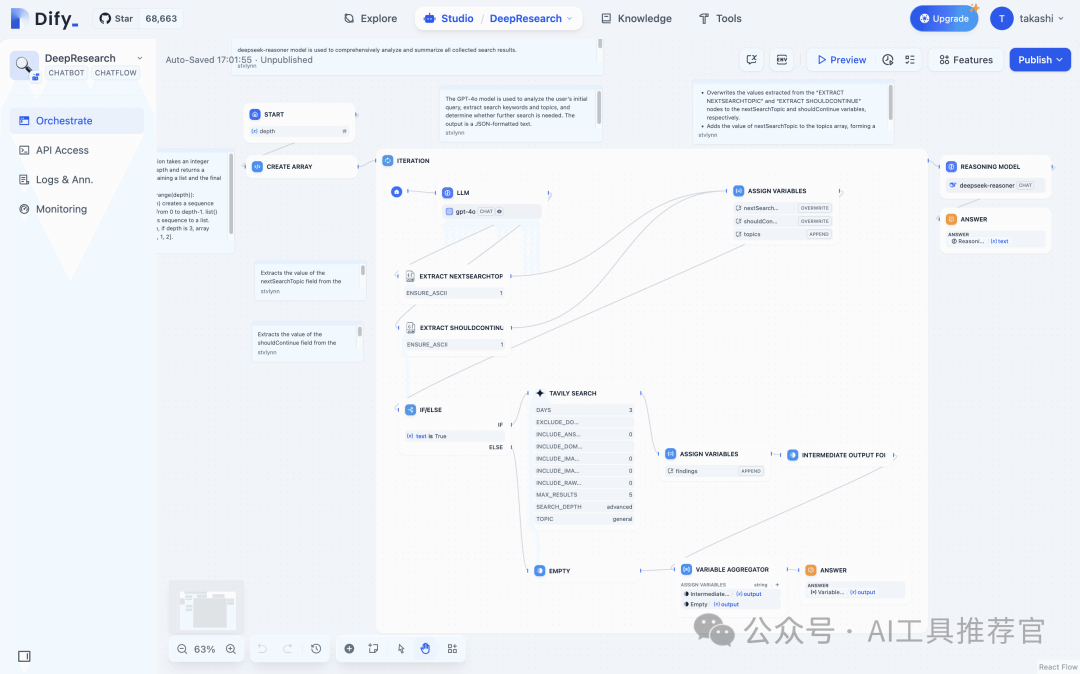Select the ANSWER node inside iteration
The width and height of the screenshot is (1080, 674).
pyautogui.click(x=855, y=580)
